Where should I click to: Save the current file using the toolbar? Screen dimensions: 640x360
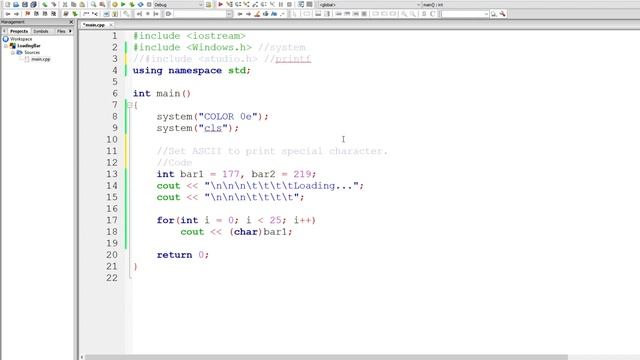click(x=24, y=4)
